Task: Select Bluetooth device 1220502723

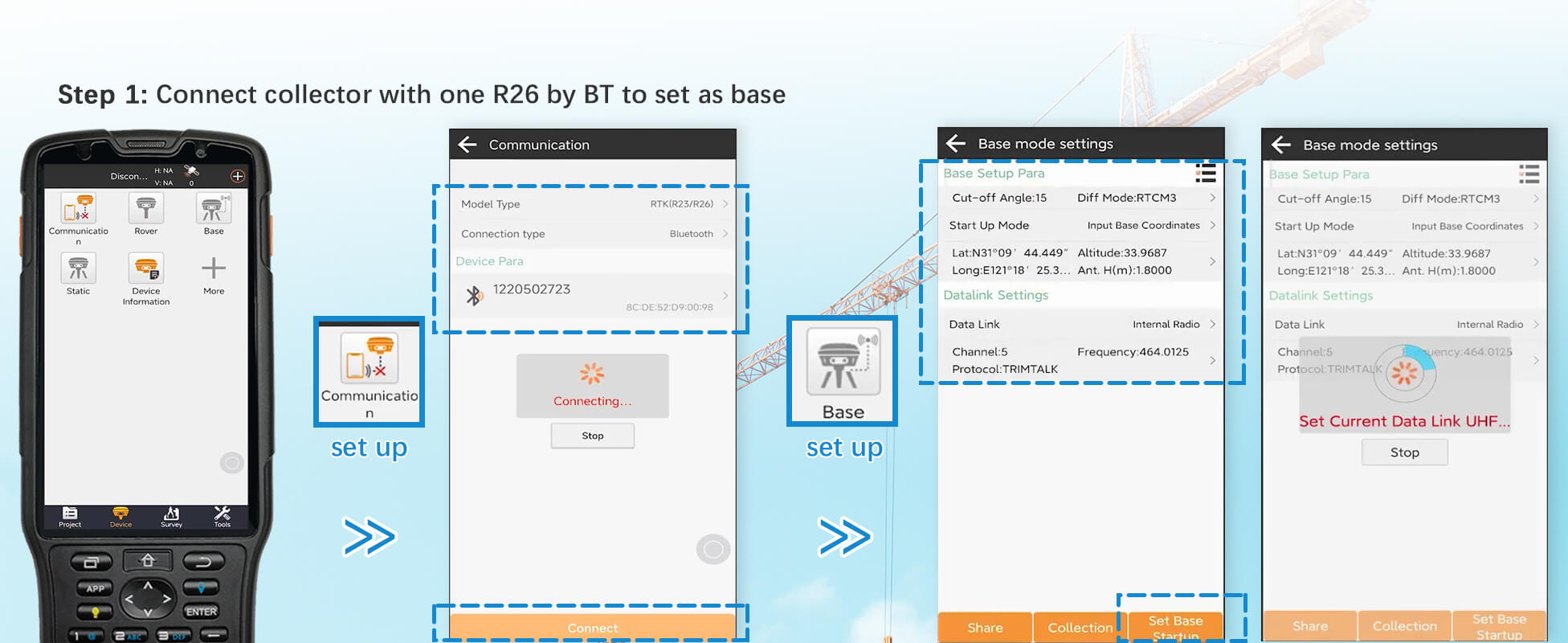Action: click(x=594, y=296)
